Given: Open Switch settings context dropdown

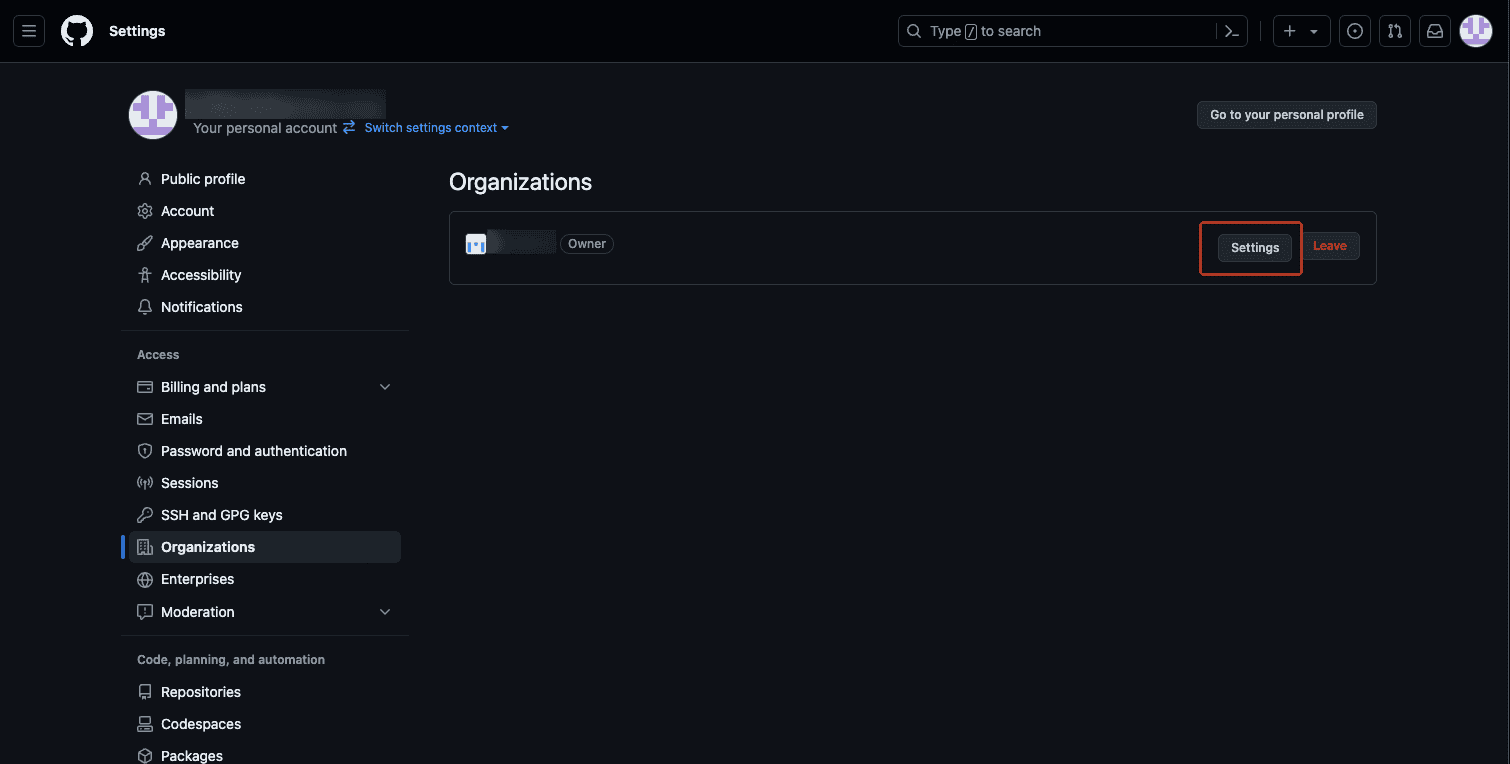Looking at the screenshot, I should pyautogui.click(x=436, y=128).
